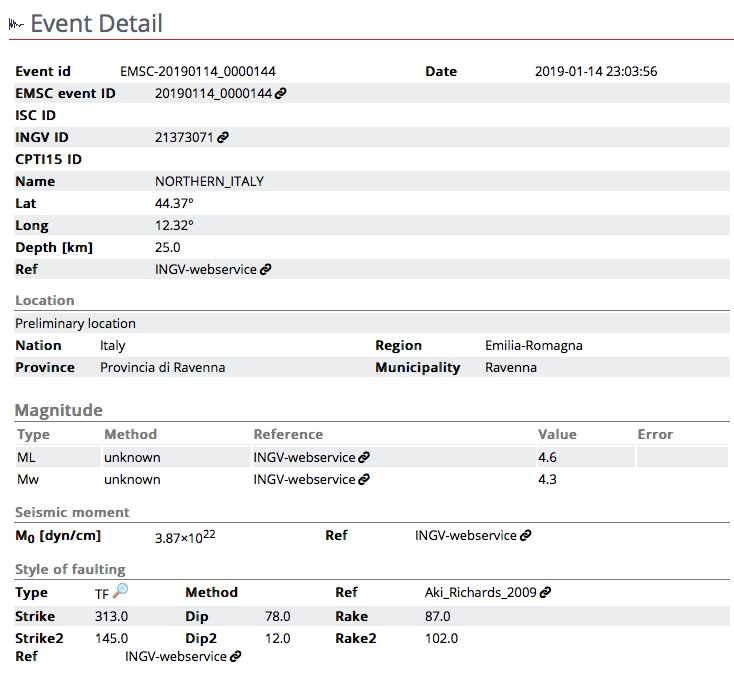Screen dimensions: 734x674
Task: Open the link icon beside INGV ID 21373071
Action: [x=223, y=138]
